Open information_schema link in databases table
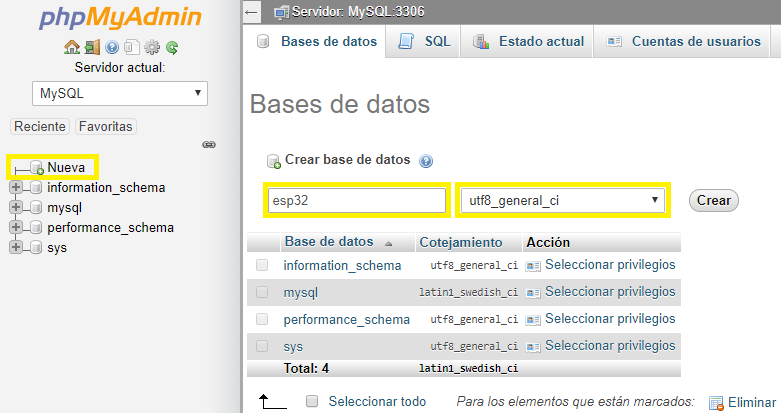The image size is (781, 413). pyautogui.click(x=342, y=266)
